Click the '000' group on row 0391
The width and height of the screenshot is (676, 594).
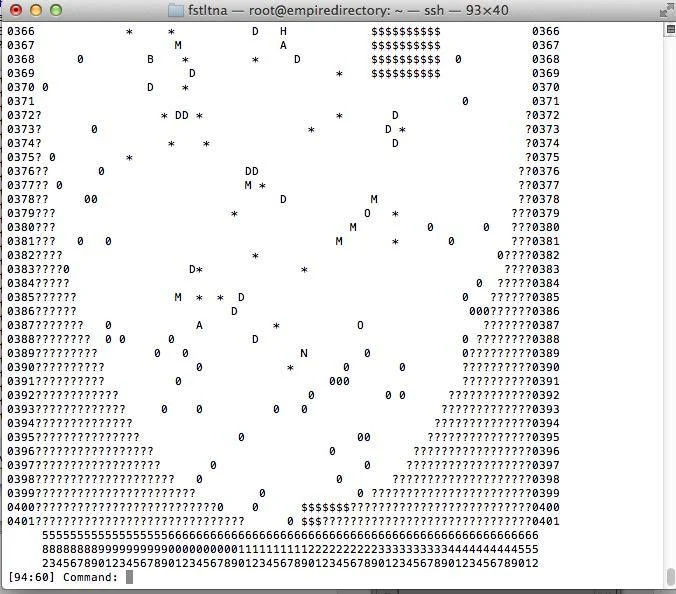pyautogui.click(x=339, y=381)
